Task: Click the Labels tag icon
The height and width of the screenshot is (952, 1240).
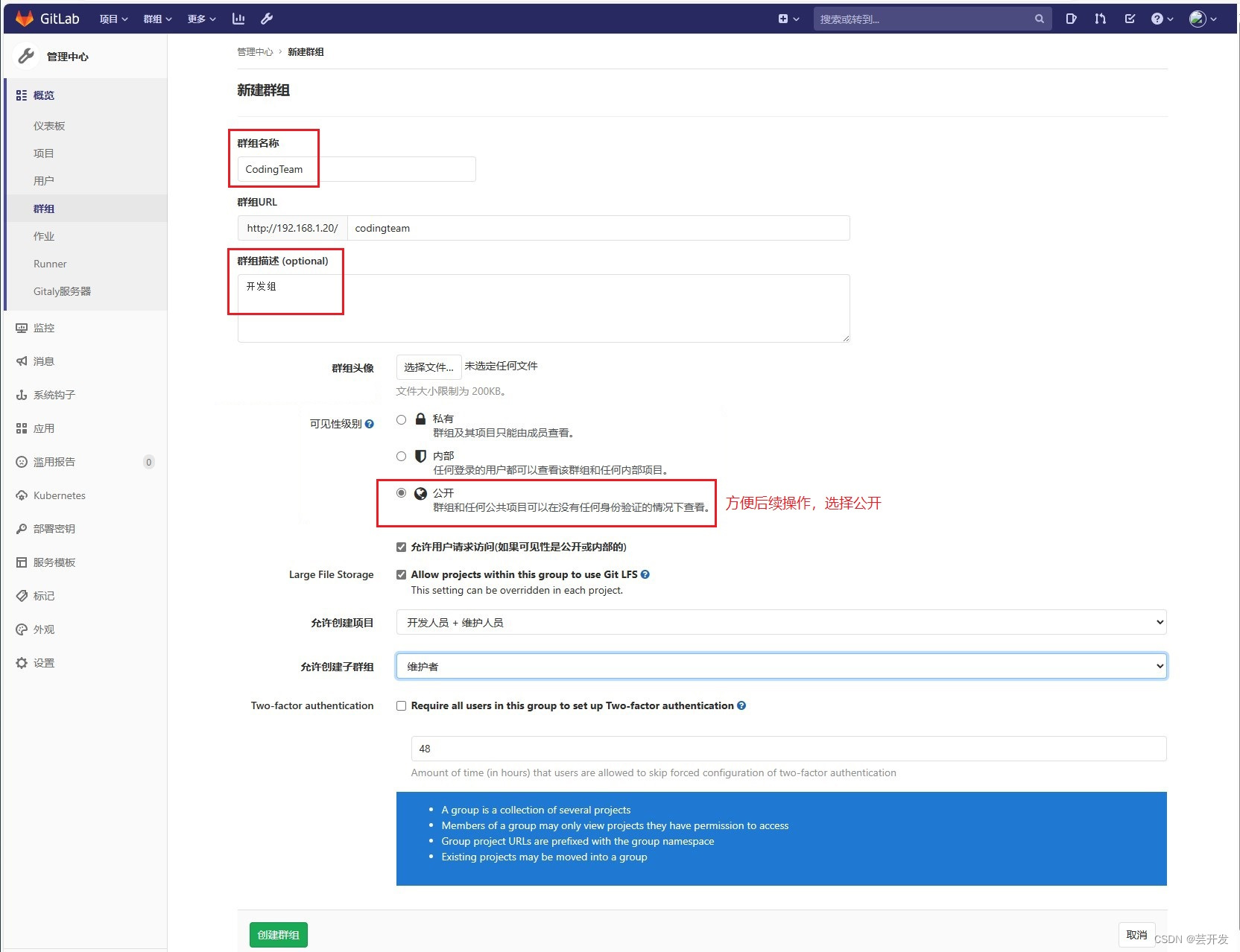Action: (22, 596)
